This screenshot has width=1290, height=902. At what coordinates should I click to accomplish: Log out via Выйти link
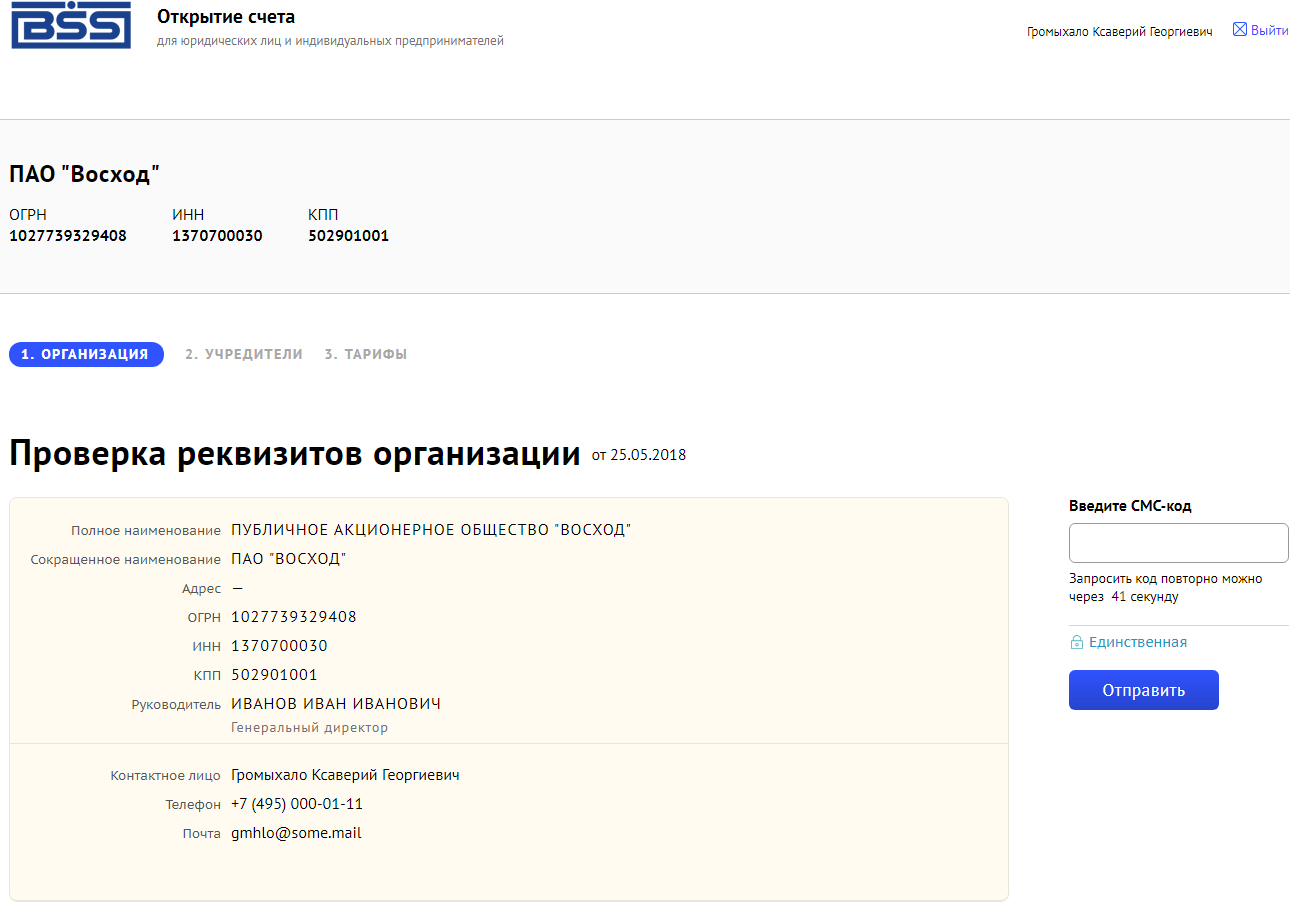pyautogui.click(x=1269, y=30)
